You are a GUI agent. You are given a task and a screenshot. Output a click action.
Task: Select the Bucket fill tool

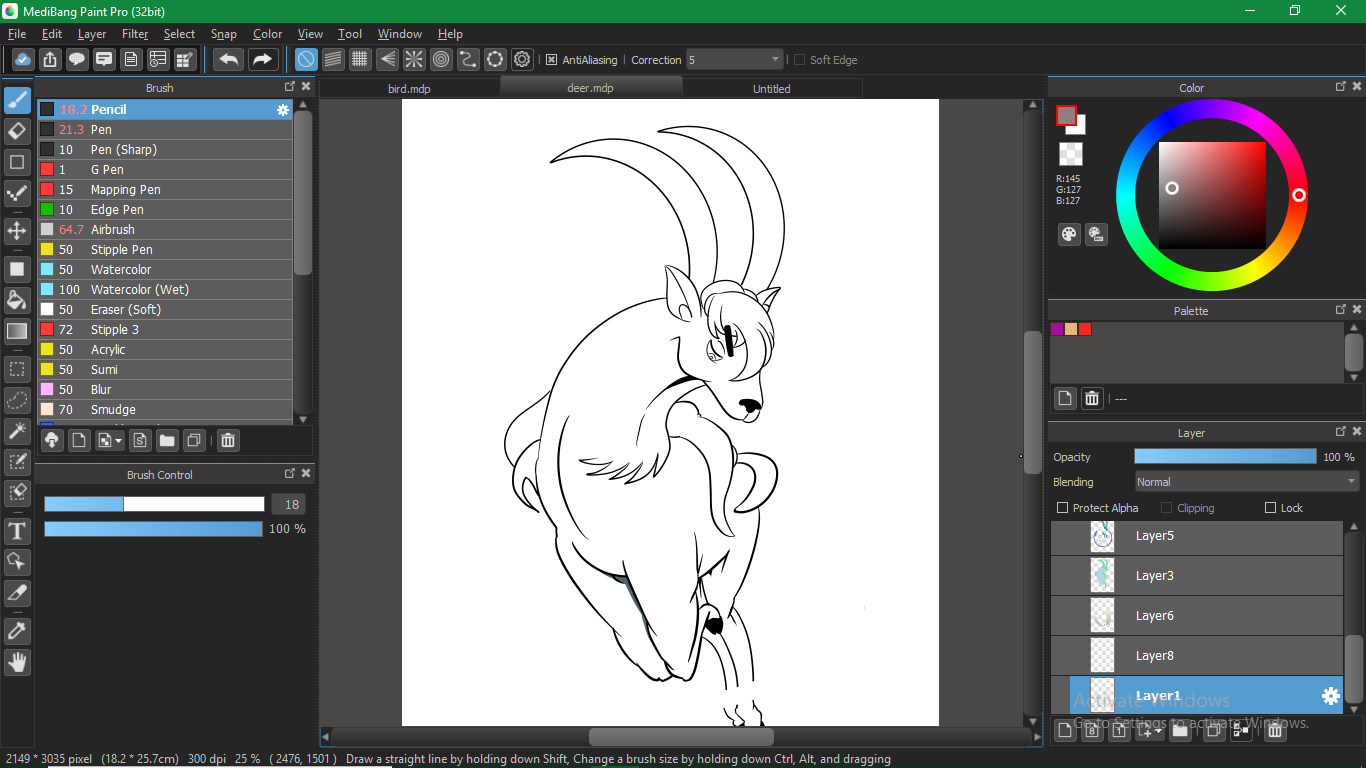click(17, 300)
